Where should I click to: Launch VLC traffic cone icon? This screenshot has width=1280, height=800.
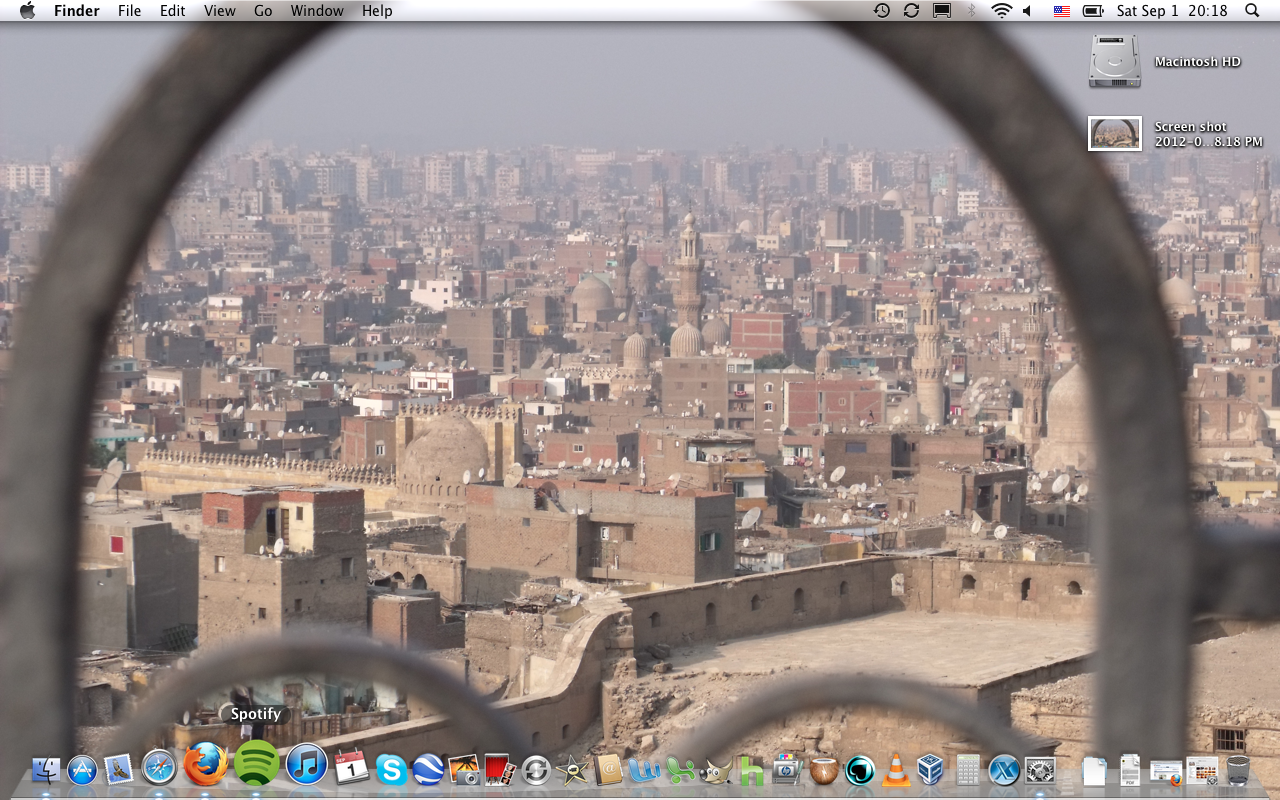pyautogui.click(x=896, y=770)
